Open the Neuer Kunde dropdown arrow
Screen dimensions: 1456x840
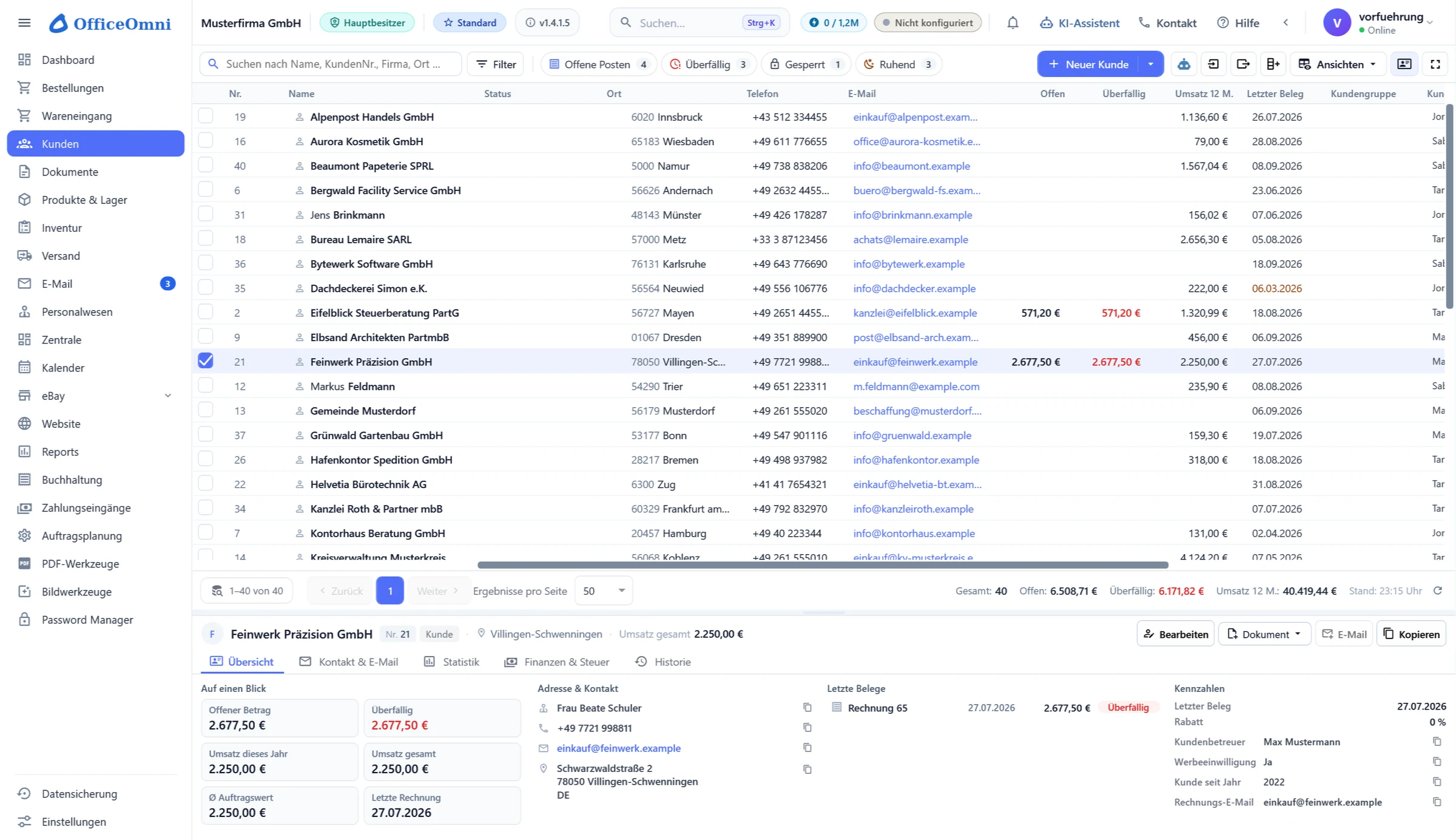click(x=1150, y=64)
